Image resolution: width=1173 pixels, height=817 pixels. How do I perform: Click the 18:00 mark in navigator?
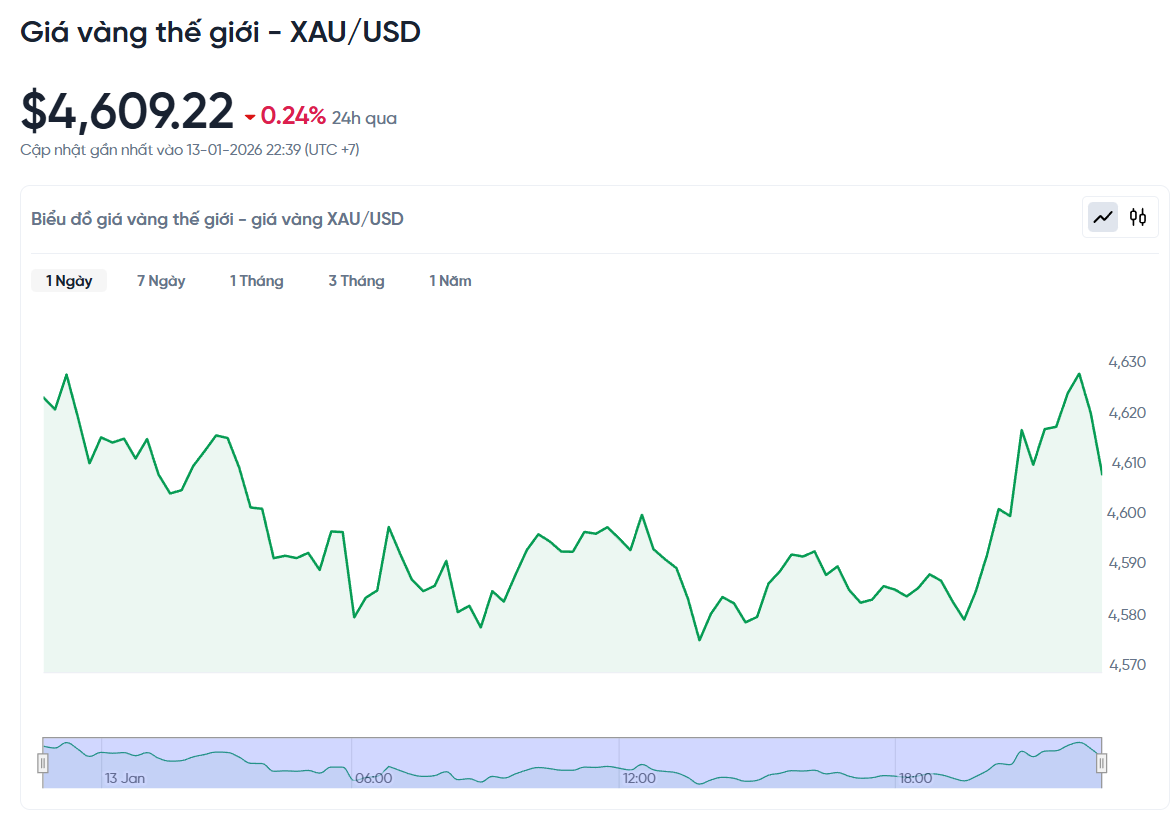[915, 778]
